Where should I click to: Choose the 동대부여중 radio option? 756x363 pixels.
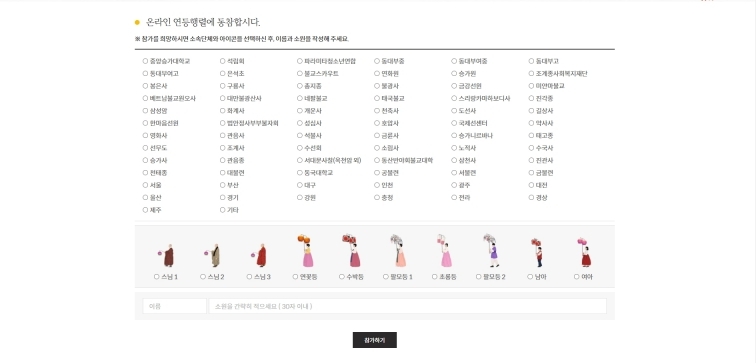point(454,61)
